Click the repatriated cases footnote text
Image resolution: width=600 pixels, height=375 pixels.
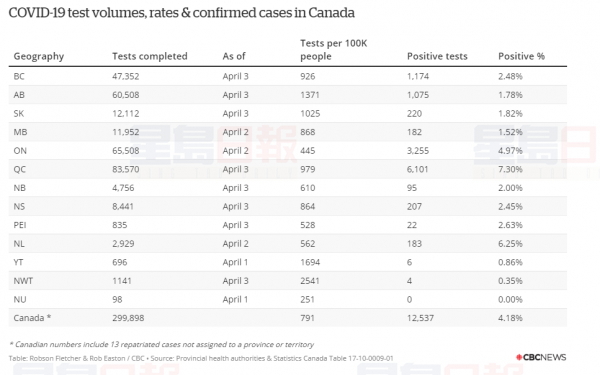161,344
